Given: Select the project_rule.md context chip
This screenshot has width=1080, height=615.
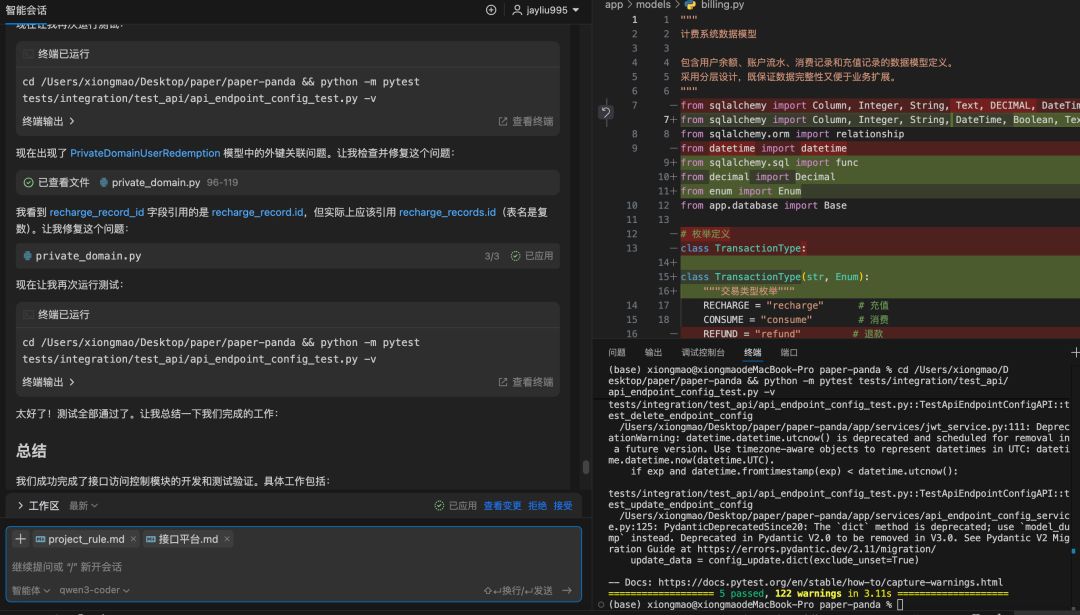Looking at the screenshot, I should (x=80, y=539).
